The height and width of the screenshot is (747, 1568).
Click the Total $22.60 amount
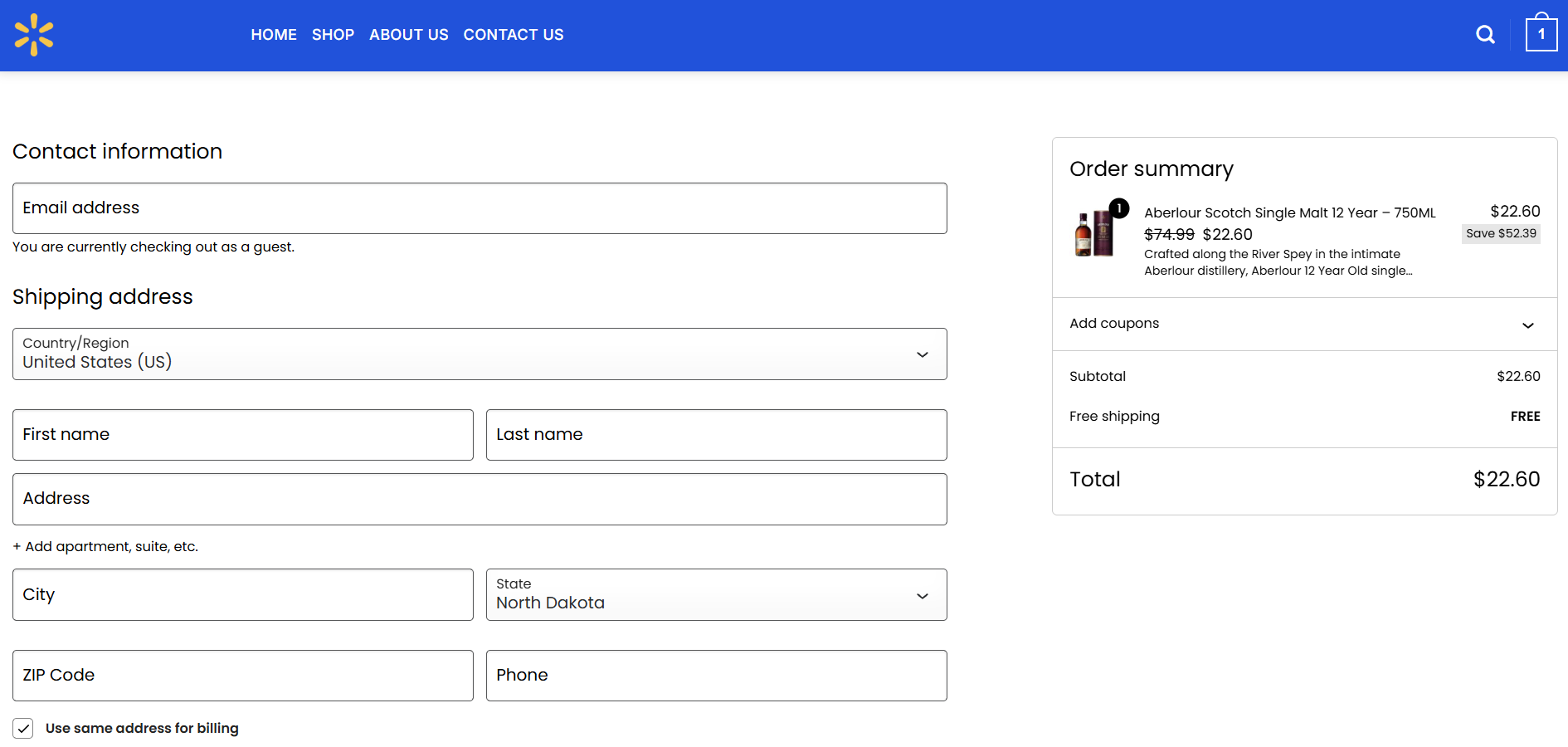tap(1507, 479)
